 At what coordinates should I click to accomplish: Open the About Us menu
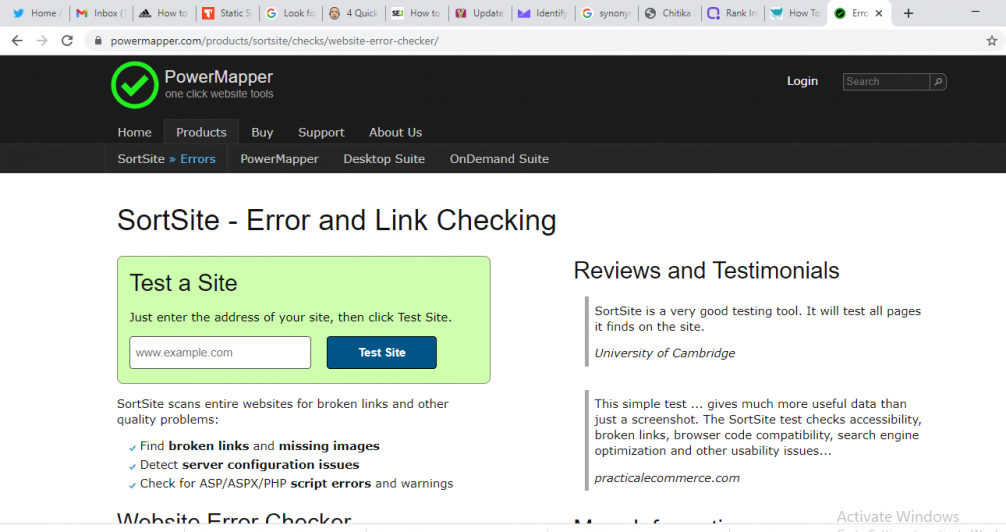[x=395, y=132]
